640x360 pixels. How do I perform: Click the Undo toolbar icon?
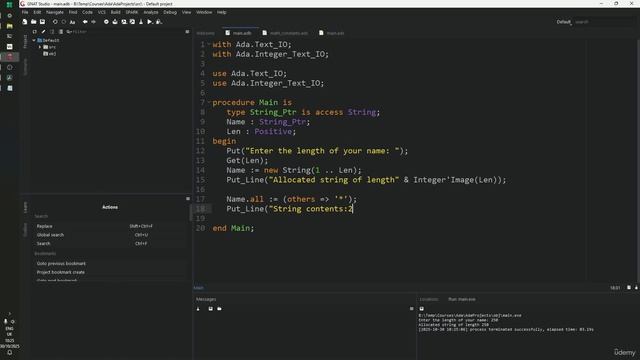55,22
